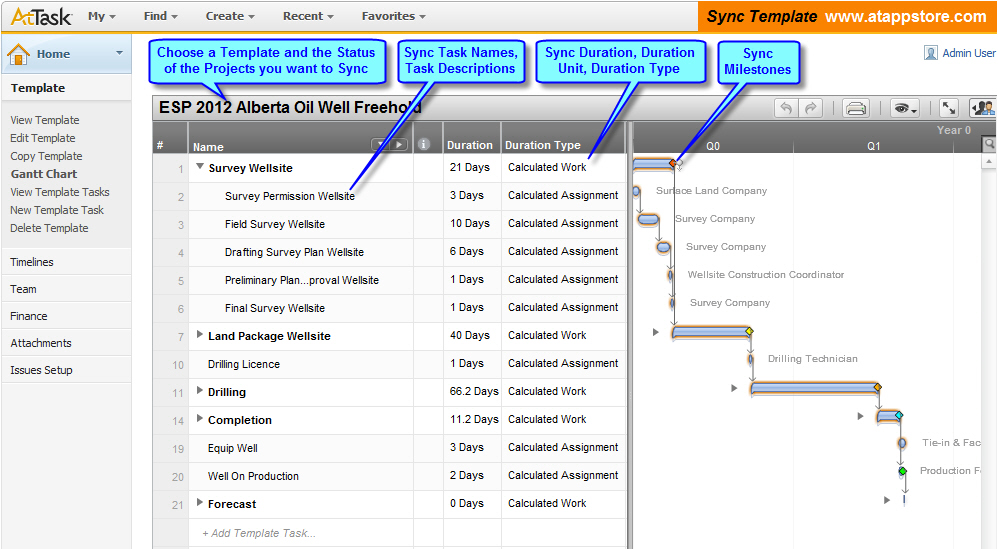The image size is (998, 549).
Task: Click the undo arrow in Gantt toolbar
Action: coord(786,108)
